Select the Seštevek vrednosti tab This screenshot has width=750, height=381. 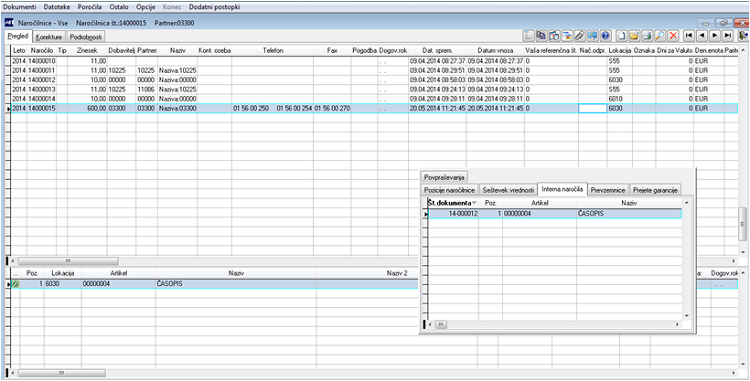click(507, 190)
